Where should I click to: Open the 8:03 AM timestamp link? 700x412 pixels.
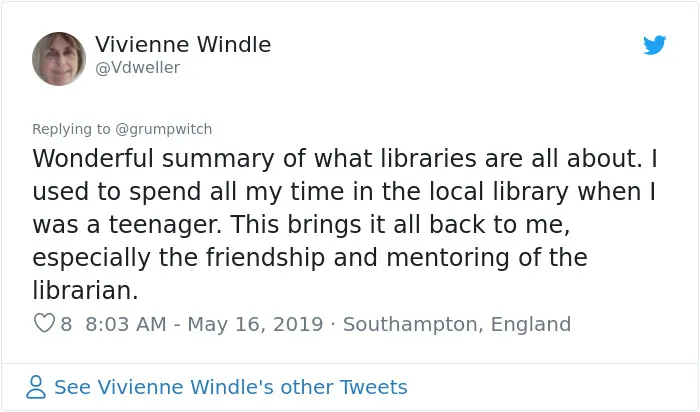(x=125, y=324)
